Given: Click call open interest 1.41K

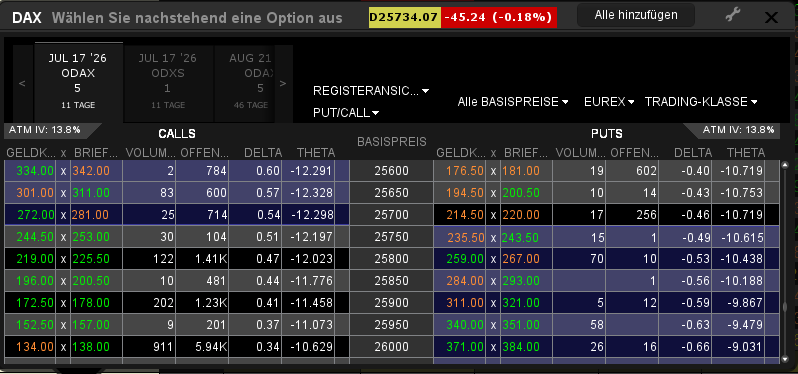Looking at the screenshot, I should [x=211, y=258].
